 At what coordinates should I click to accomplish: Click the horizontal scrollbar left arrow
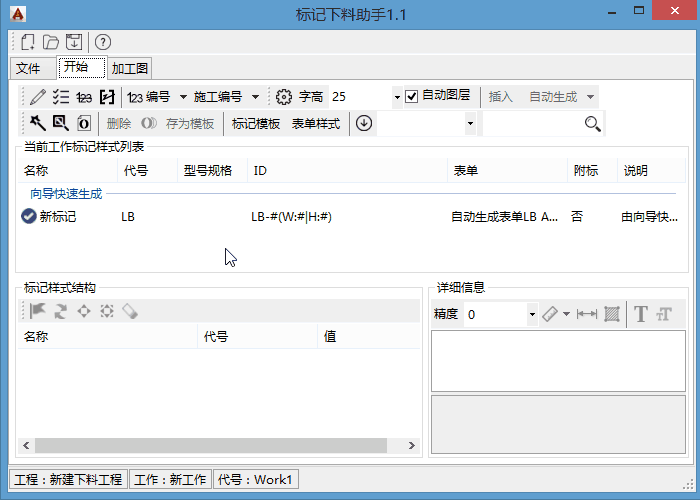pos(26,445)
